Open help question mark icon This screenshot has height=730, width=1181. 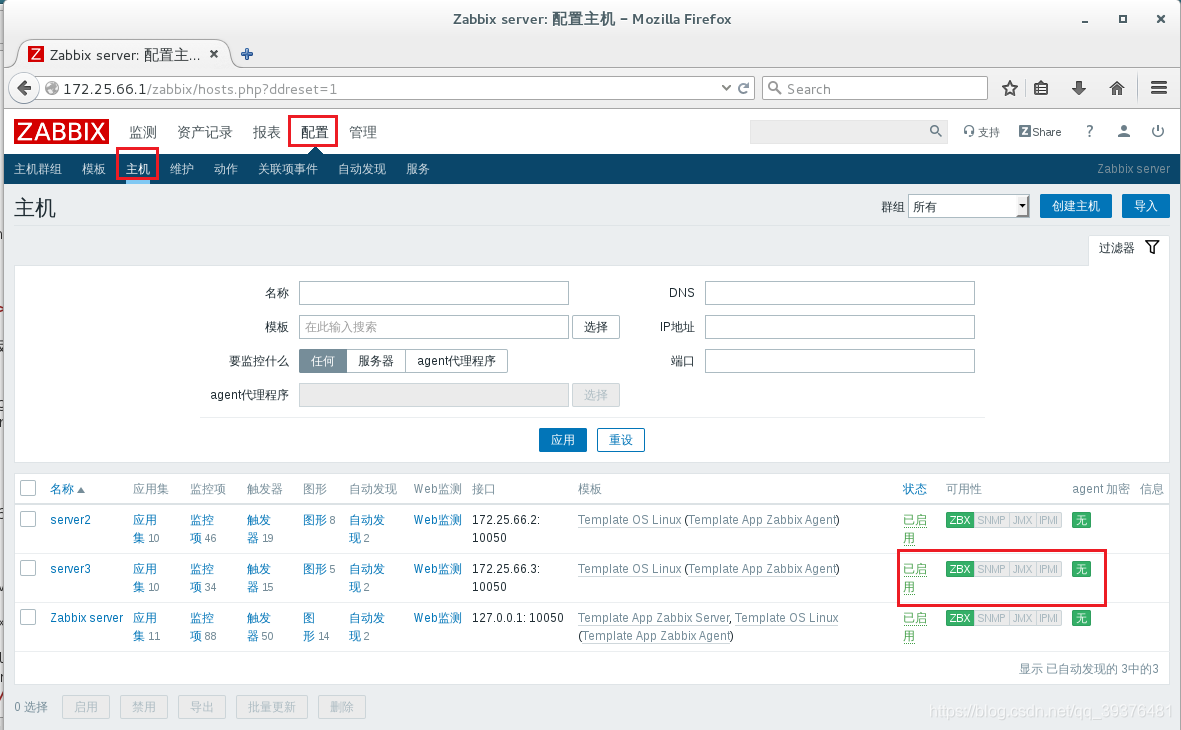pos(1089,131)
